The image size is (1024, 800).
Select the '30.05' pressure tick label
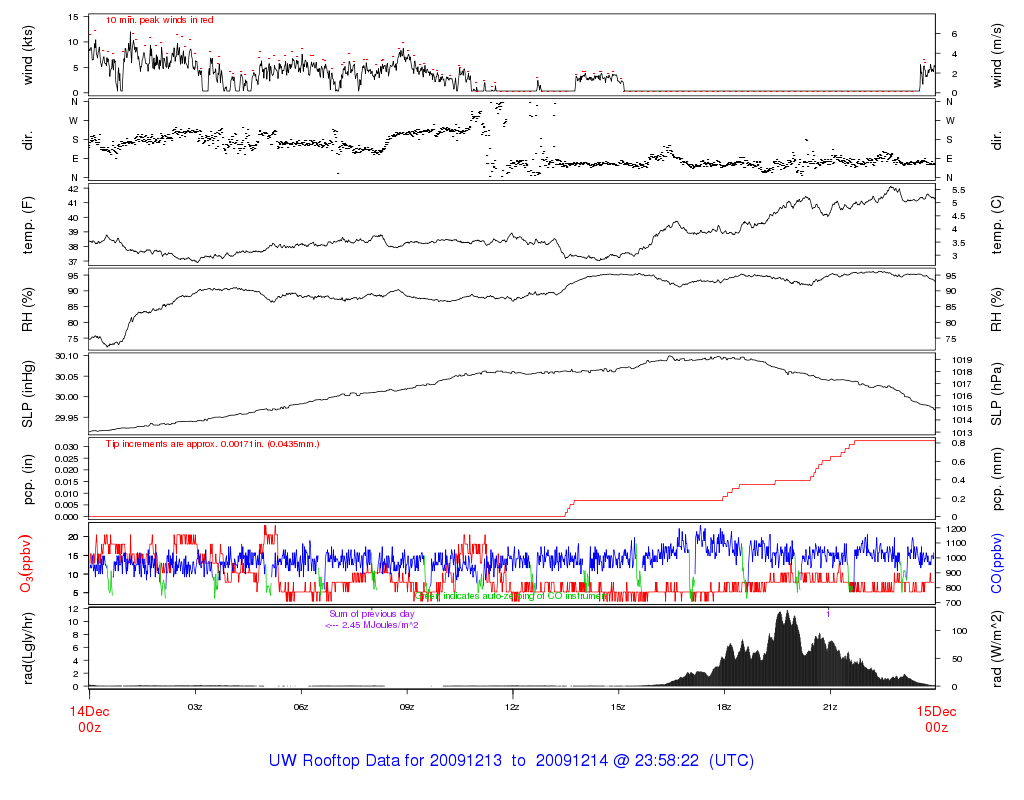tap(67, 377)
